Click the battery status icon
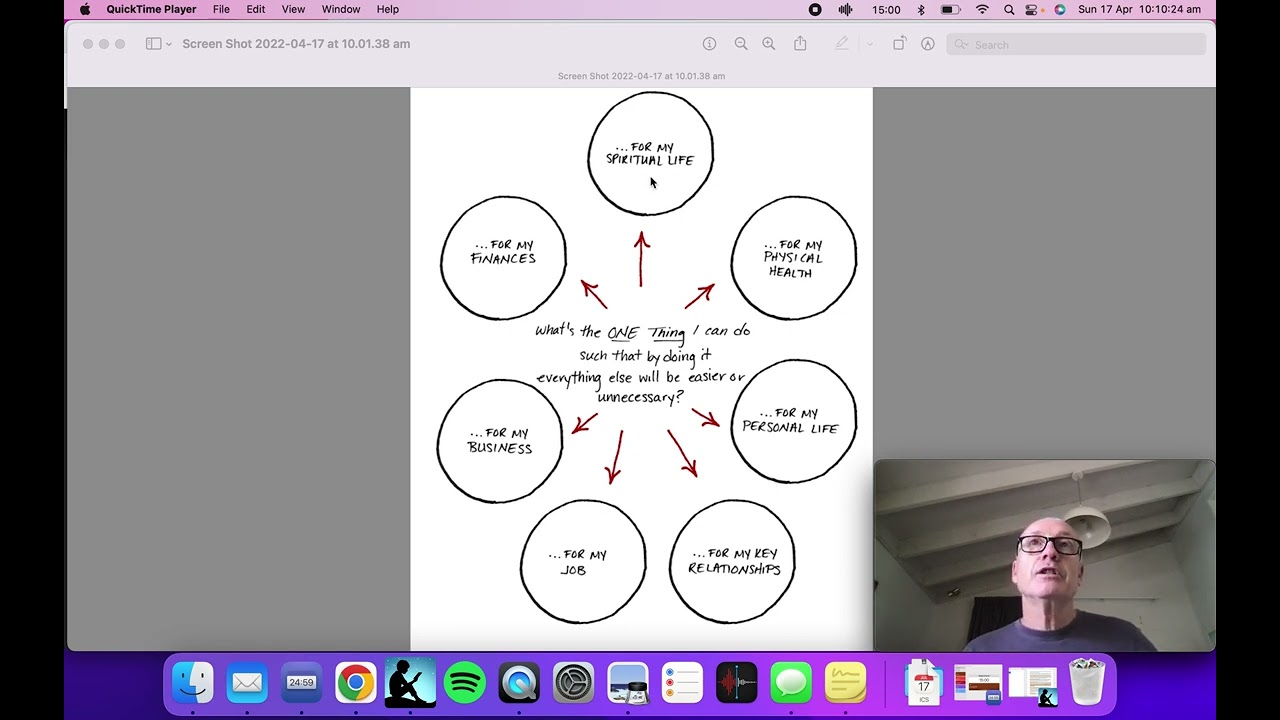 (x=951, y=9)
